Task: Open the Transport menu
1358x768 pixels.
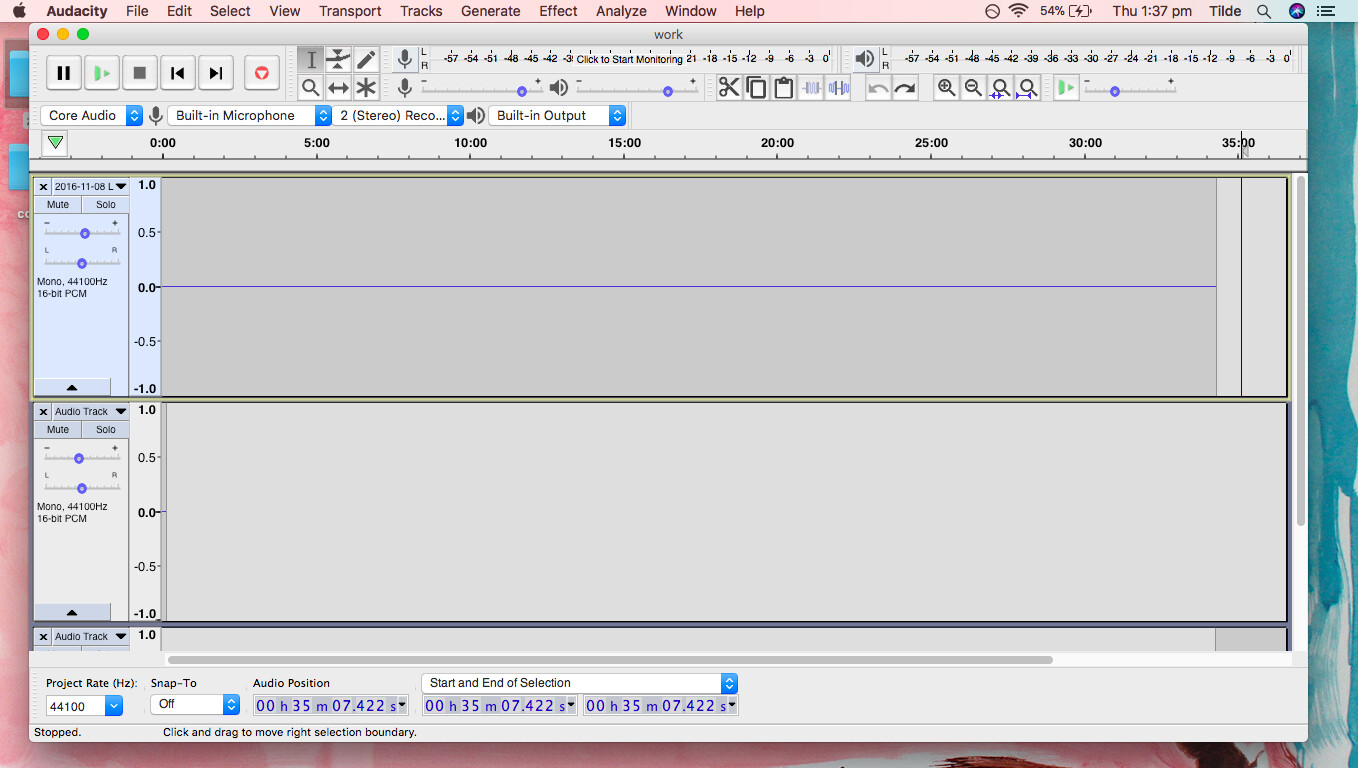Action: click(x=350, y=11)
